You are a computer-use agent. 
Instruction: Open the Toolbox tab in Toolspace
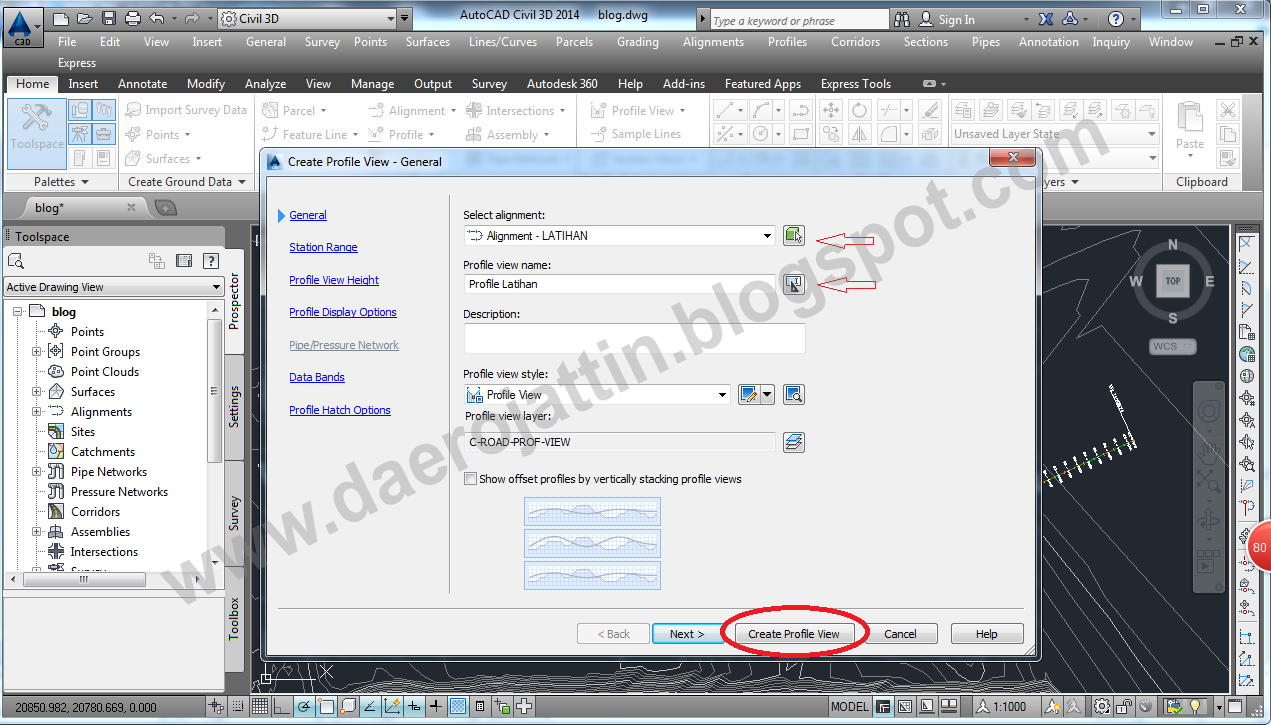point(234,617)
